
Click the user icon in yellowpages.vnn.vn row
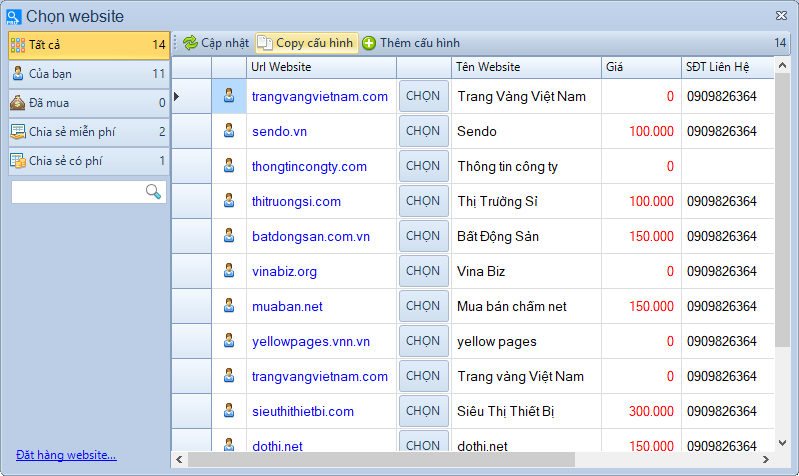(229, 341)
